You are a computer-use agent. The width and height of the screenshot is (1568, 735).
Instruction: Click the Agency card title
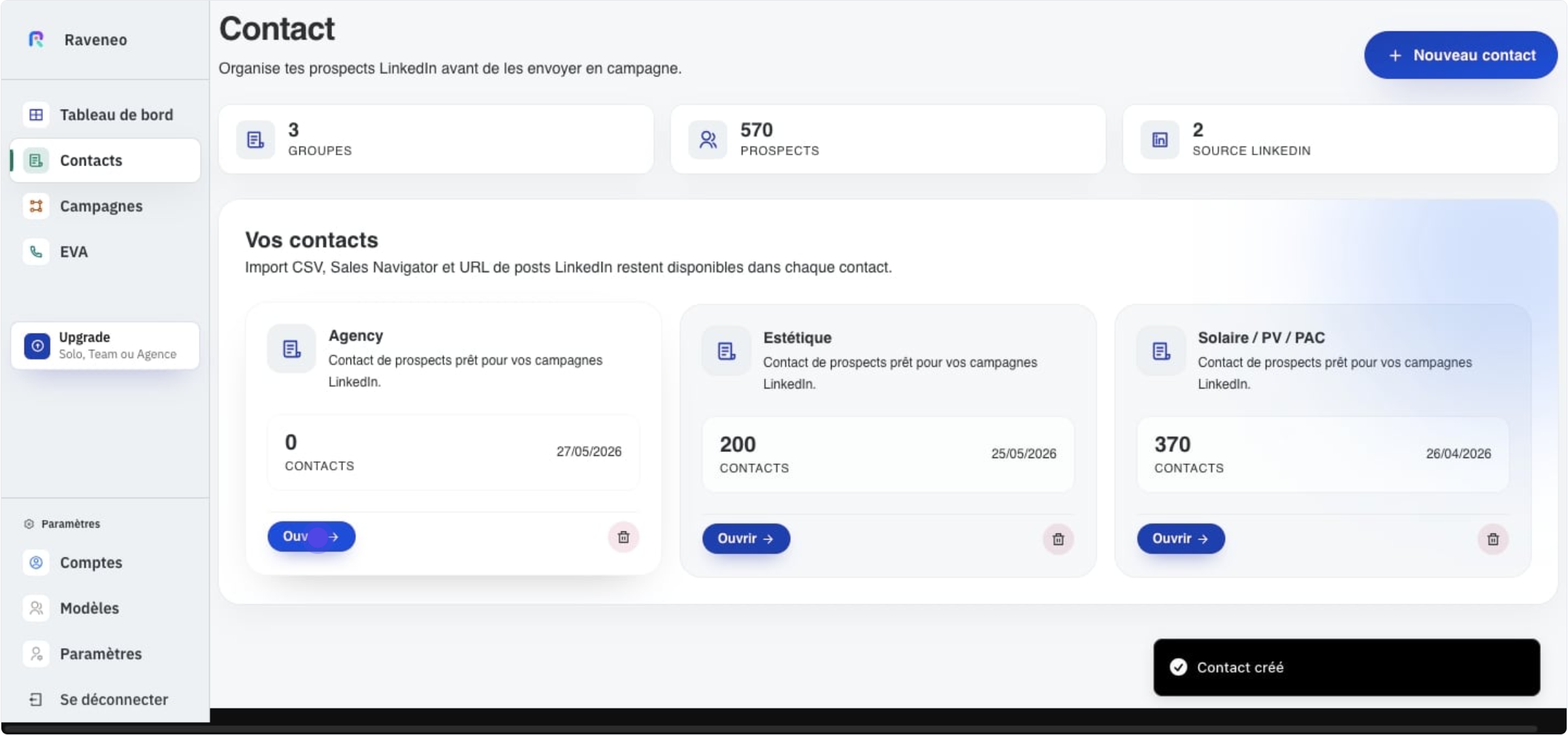pos(356,336)
